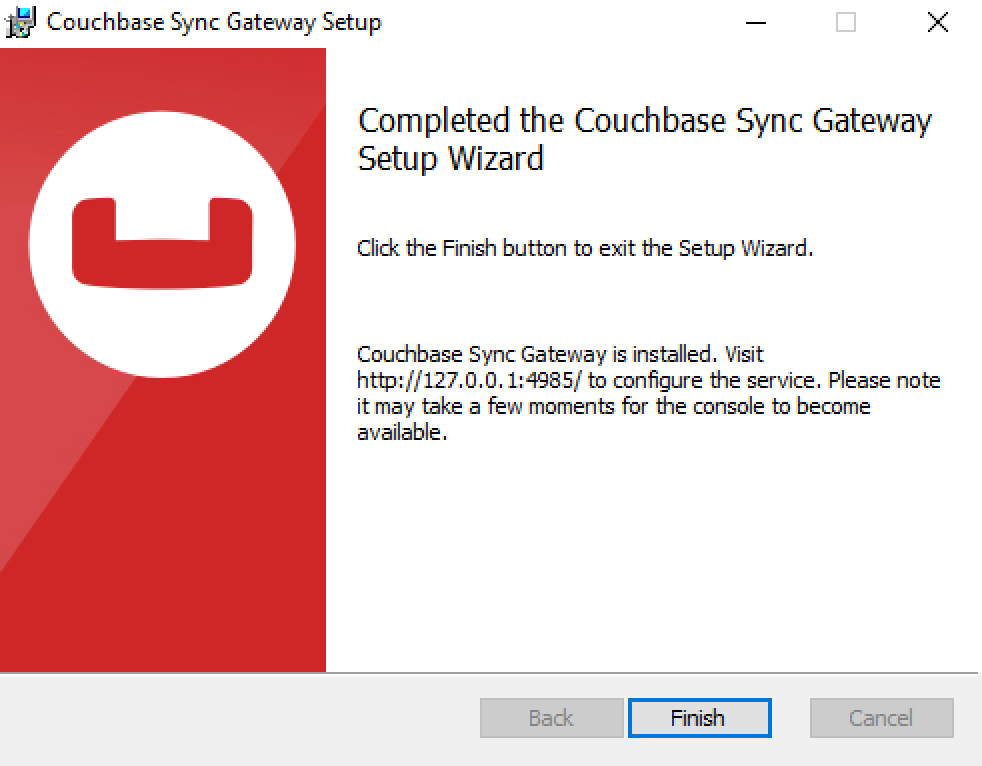Click the installer icon in the title bar
The width and height of the screenshot is (982, 766).
tap(20, 22)
